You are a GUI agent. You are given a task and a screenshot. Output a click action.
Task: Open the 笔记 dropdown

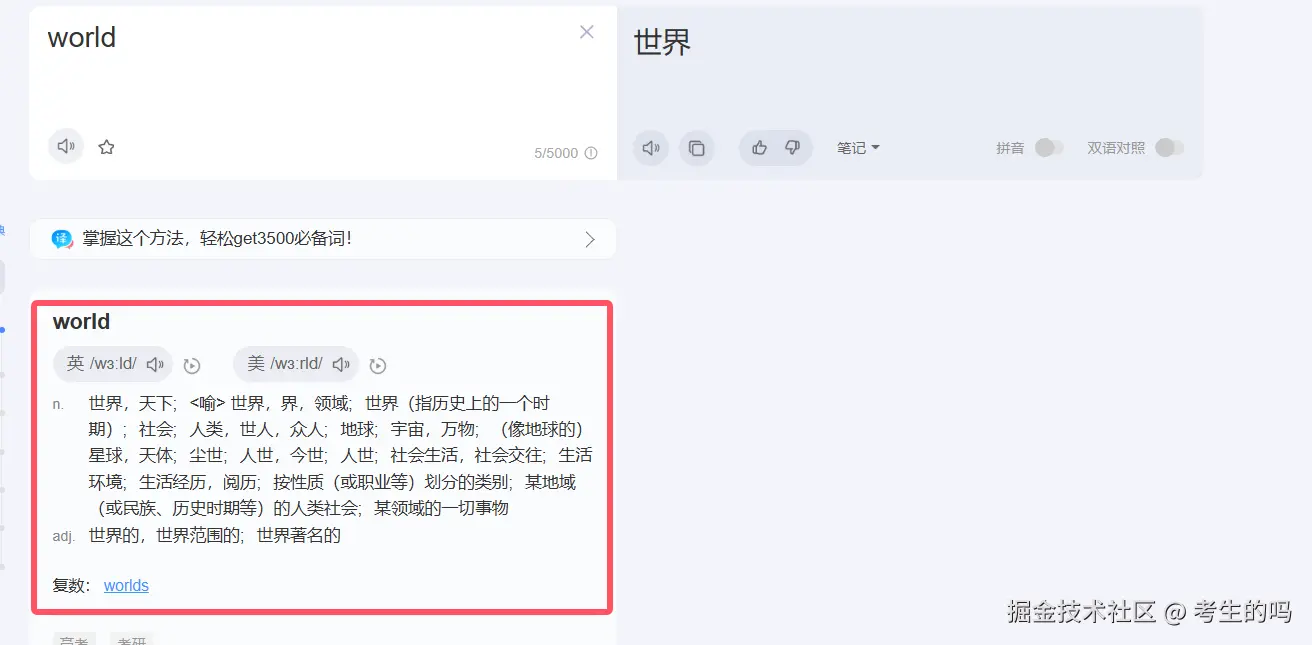(x=858, y=148)
